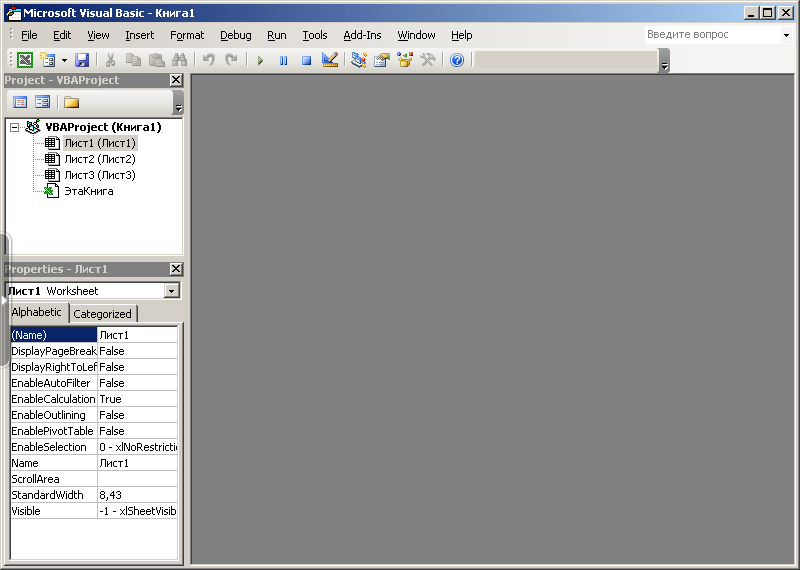Click the Run Sub play icon
This screenshot has width=800, height=570.
click(x=260, y=60)
